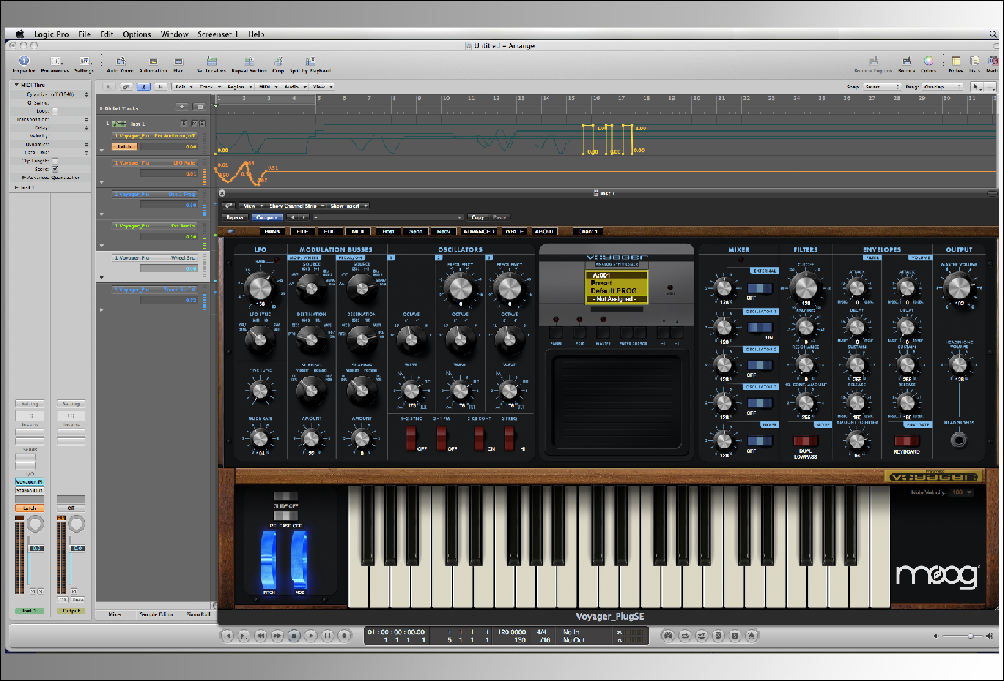Open the Colors palette icon
1004x681 pixels.
(x=928, y=61)
